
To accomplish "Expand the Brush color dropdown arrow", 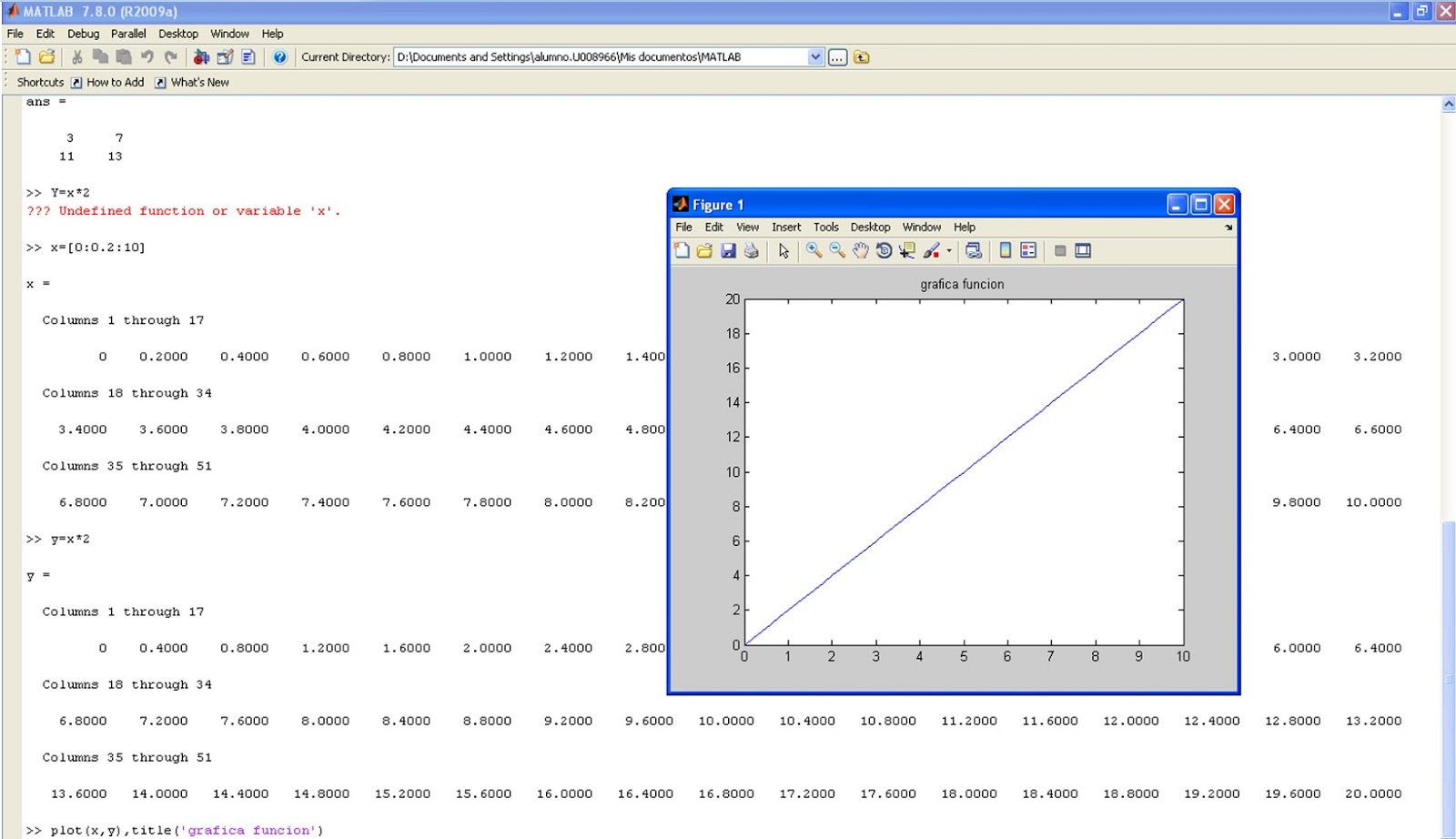I will click(949, 250).
